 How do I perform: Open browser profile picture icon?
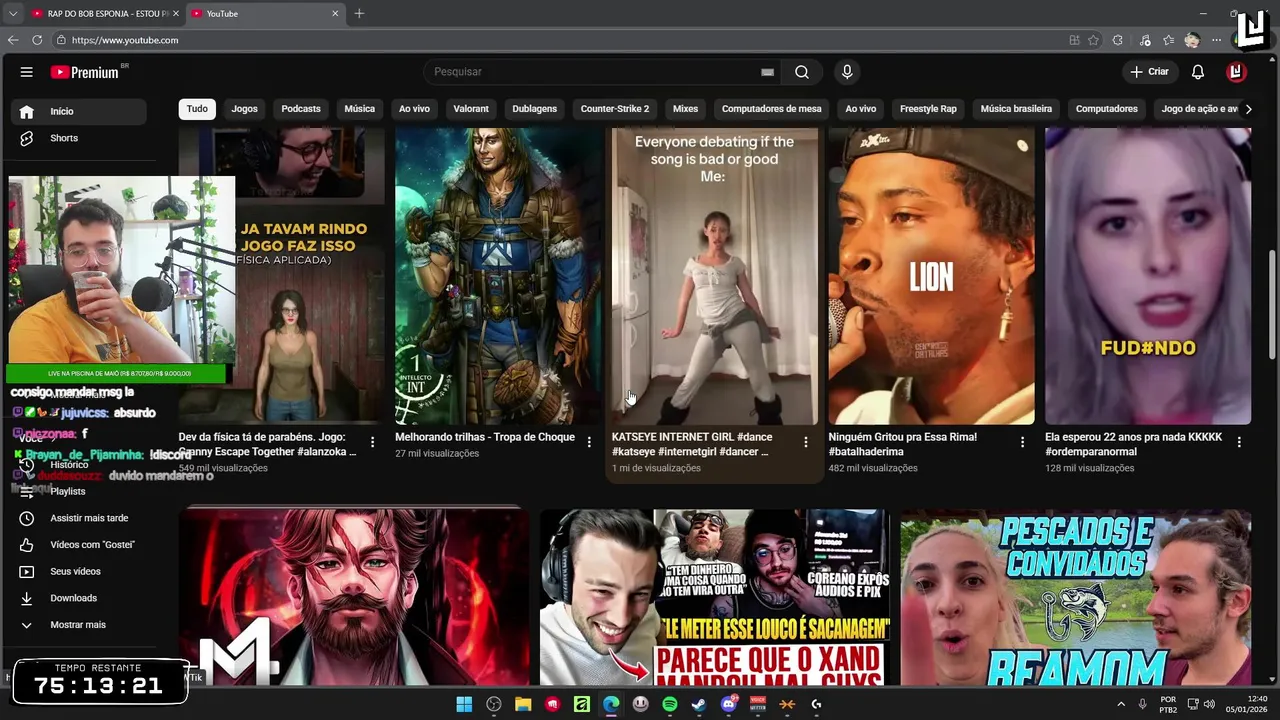point(1192,40)
